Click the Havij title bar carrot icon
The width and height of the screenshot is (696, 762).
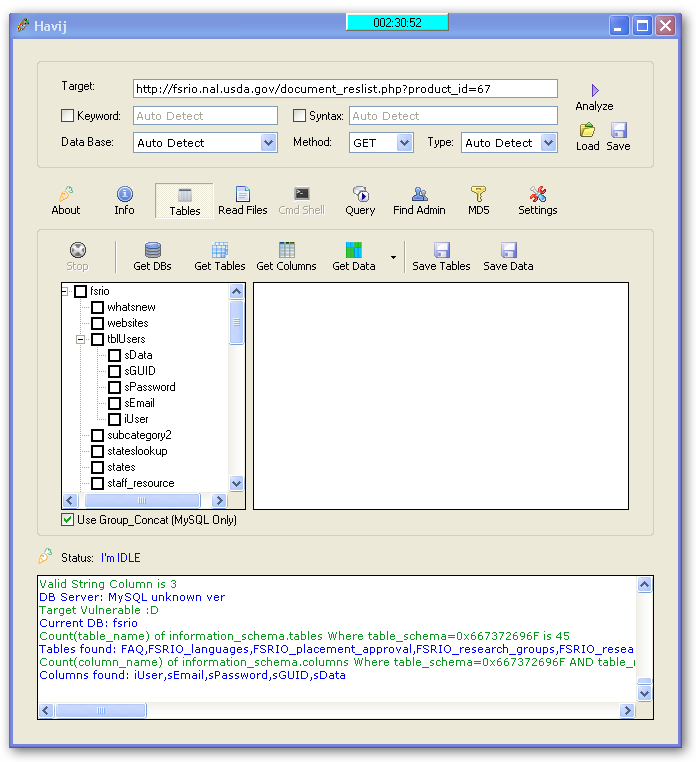[x=23, y=24]
